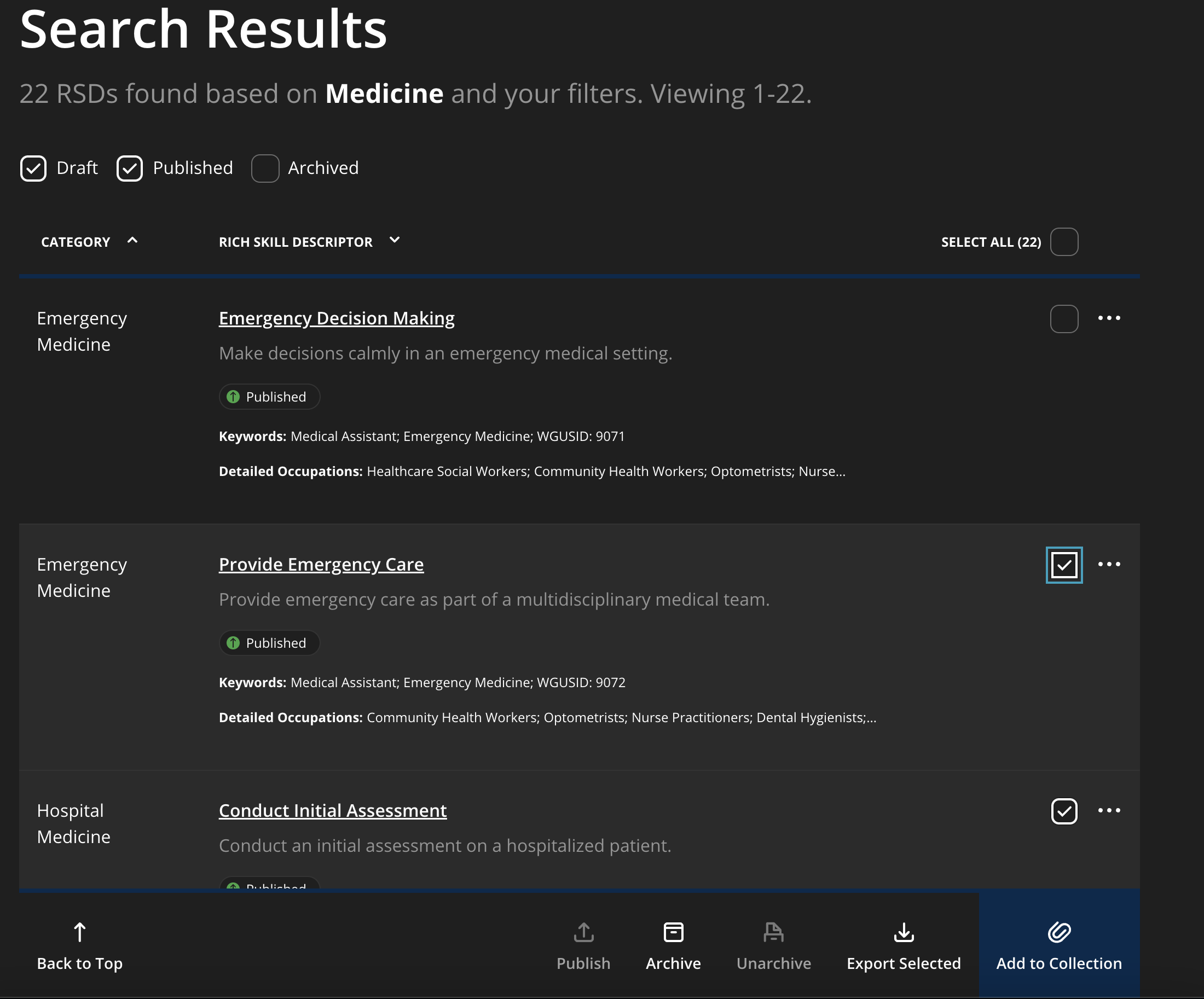Open the Emergency Decision Making link
This screenshot has width=1204, height=999.
pos(337,318)
